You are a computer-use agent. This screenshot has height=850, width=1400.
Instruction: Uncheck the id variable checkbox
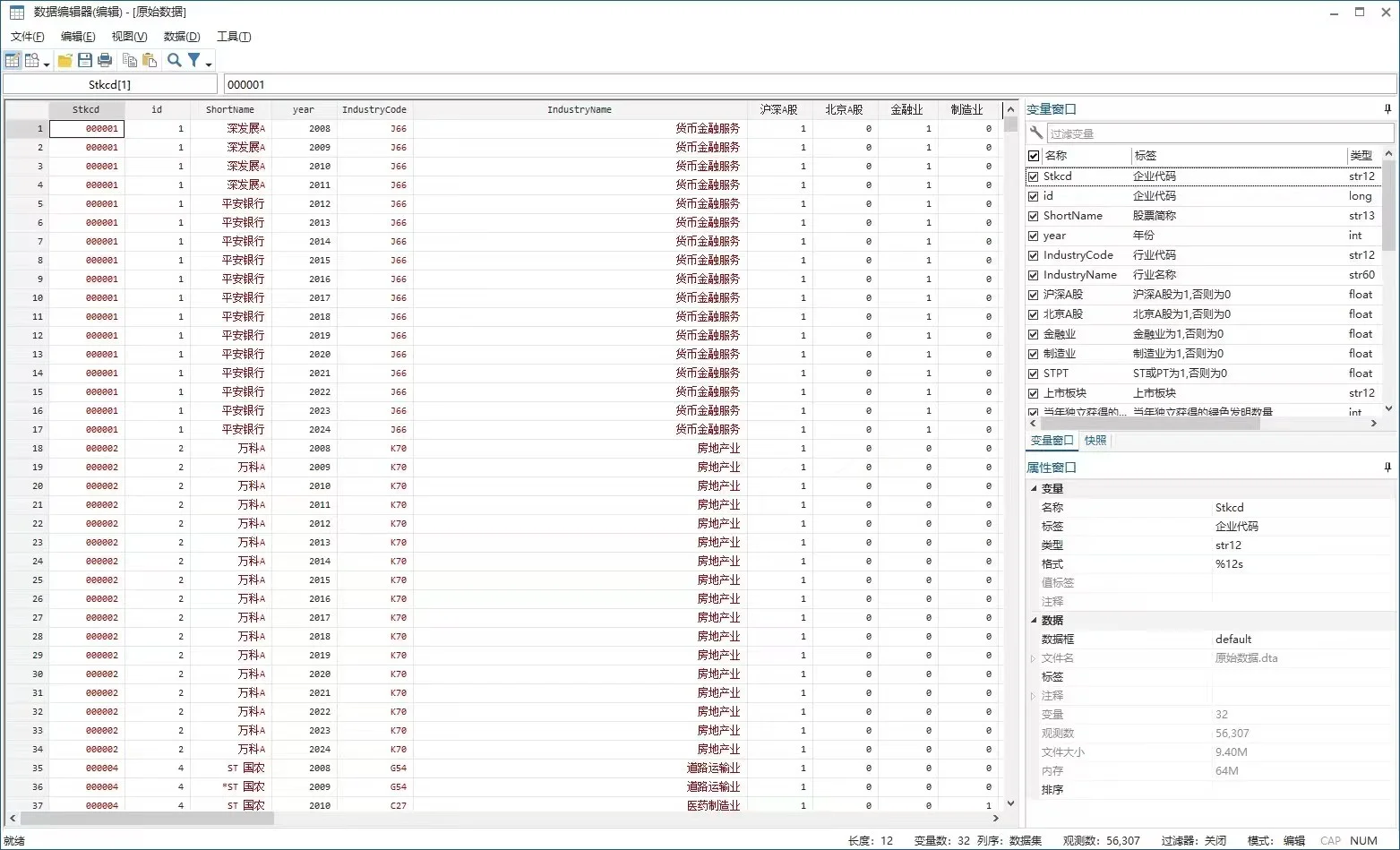coord(1034,196)
